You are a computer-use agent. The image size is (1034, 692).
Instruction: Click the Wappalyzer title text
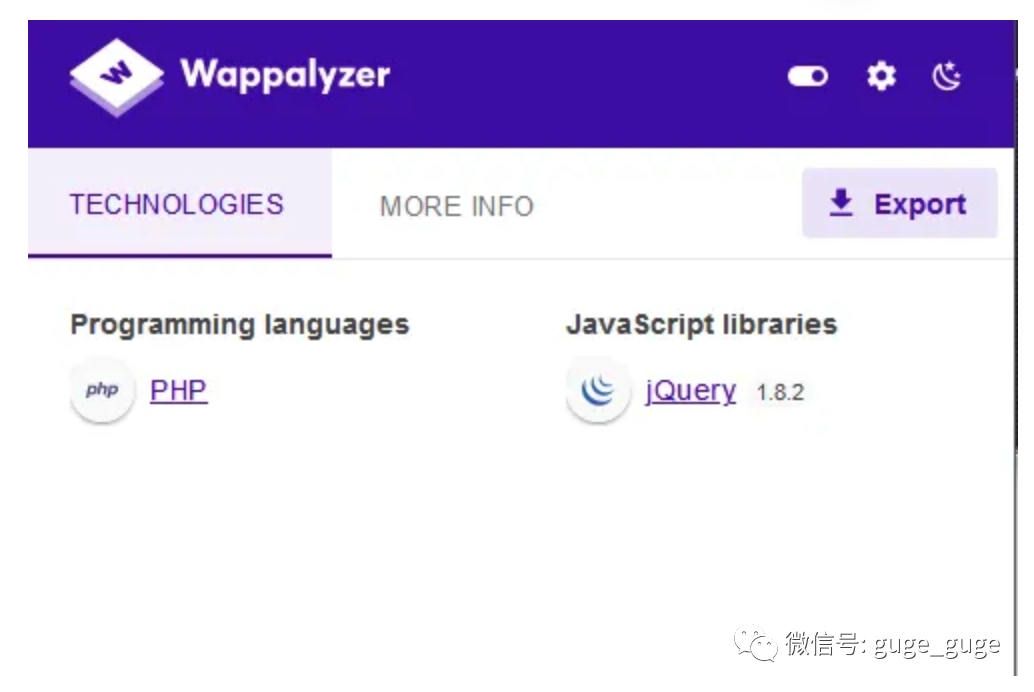285,75
